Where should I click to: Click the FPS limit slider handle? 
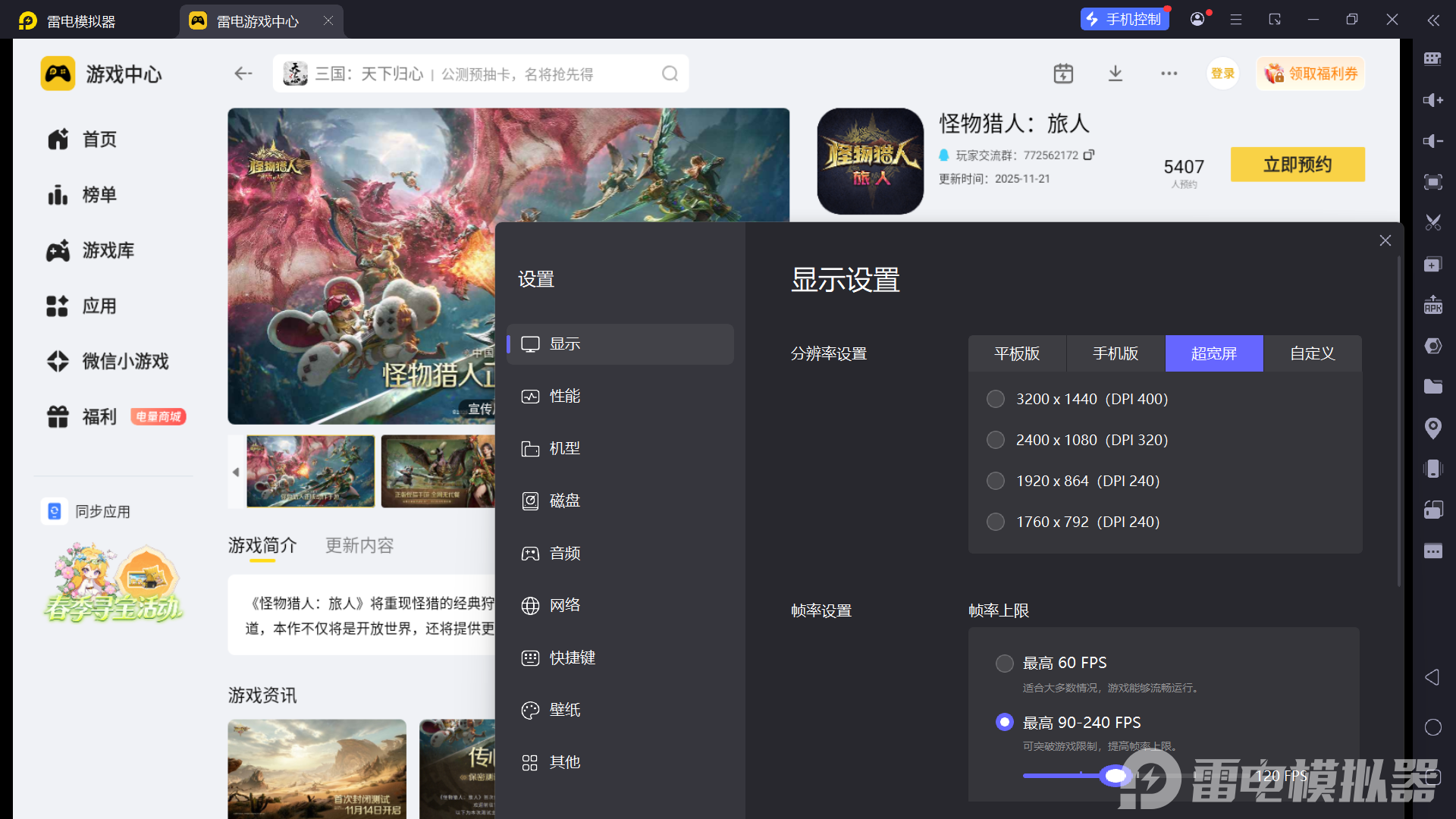pos(1116,776)
